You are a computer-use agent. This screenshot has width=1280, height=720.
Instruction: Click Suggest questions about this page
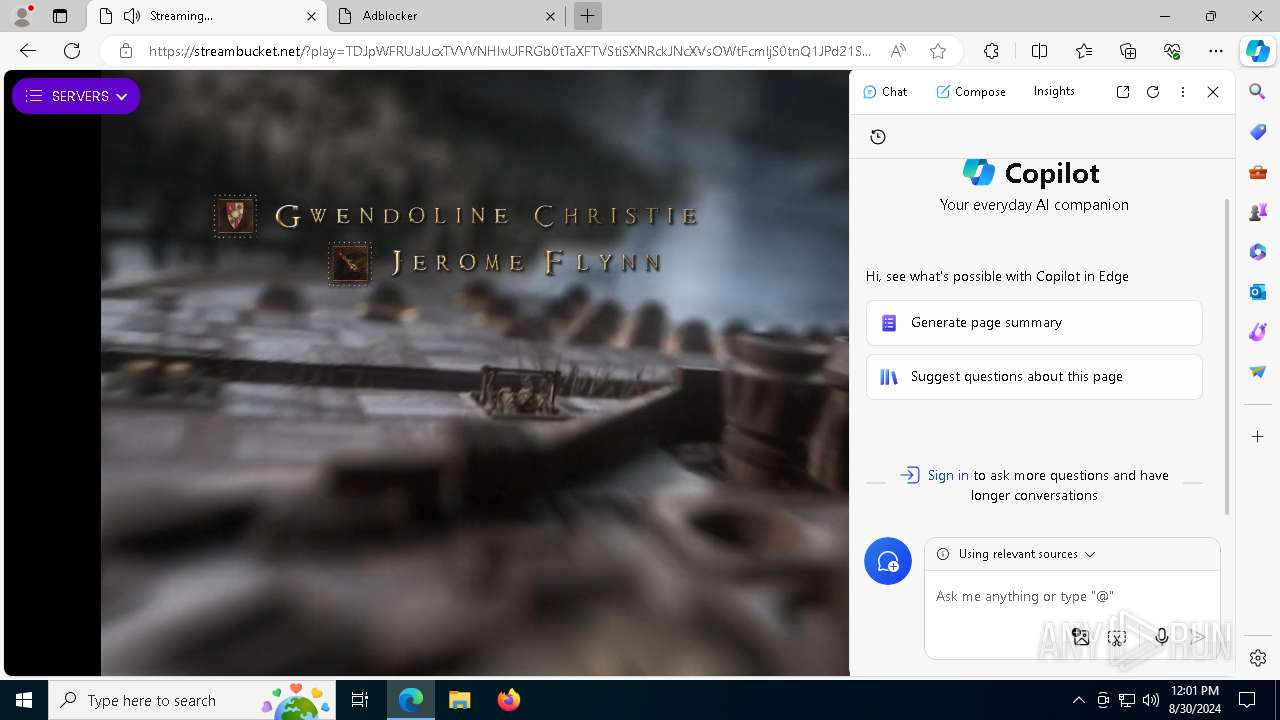1034,377
